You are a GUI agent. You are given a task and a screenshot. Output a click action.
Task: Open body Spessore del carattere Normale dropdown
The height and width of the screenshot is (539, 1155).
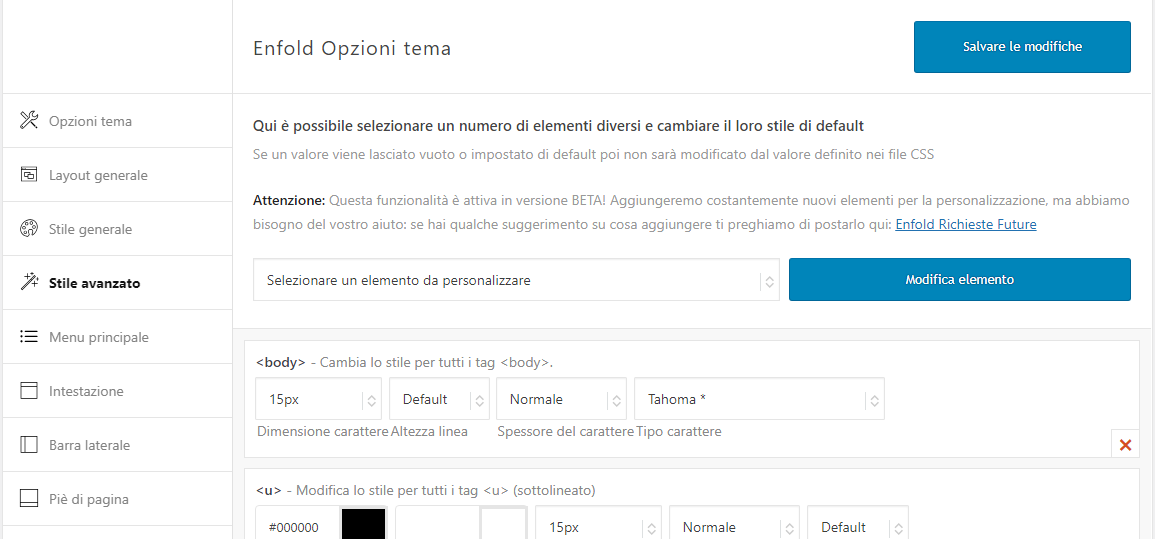[x=561, y=399]
